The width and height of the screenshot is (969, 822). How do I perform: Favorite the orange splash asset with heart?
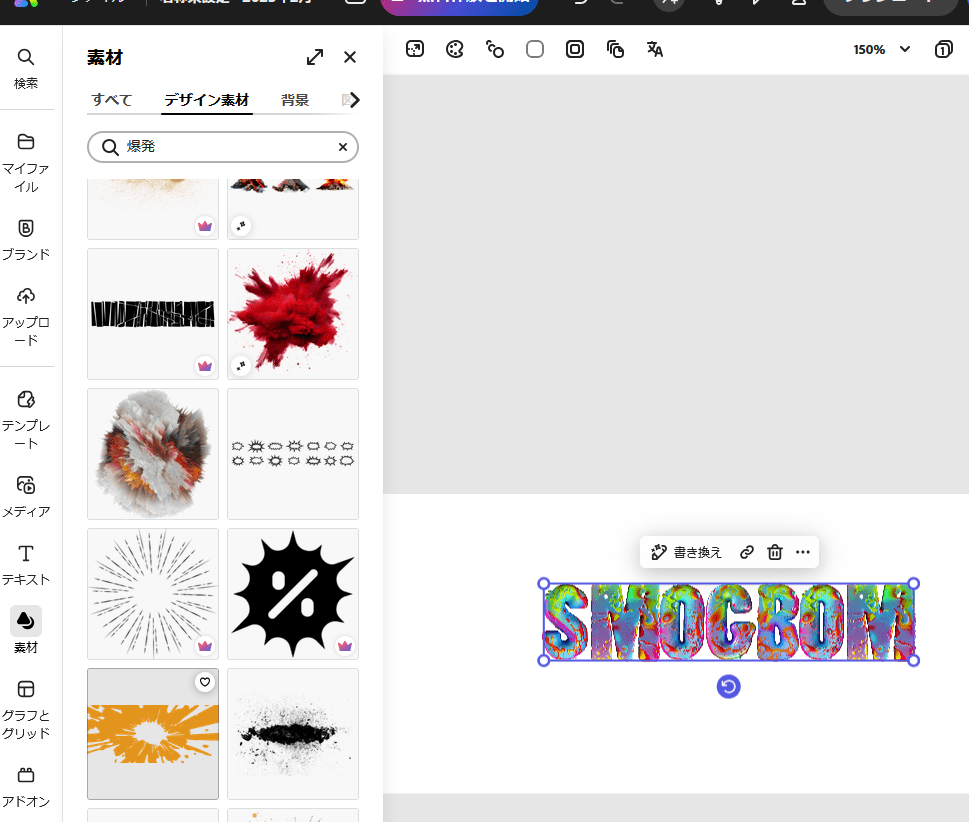(205, 682)
